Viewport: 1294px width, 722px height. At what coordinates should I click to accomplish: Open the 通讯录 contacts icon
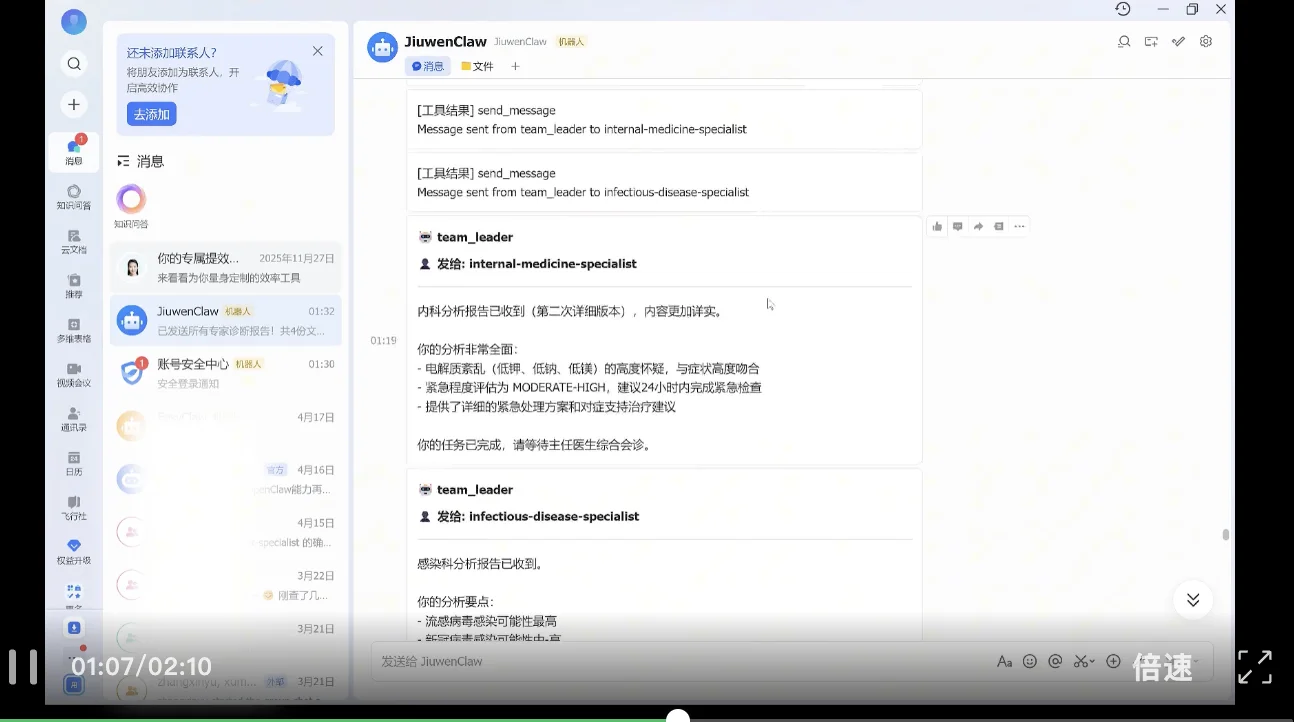click(x=74, y=420)
